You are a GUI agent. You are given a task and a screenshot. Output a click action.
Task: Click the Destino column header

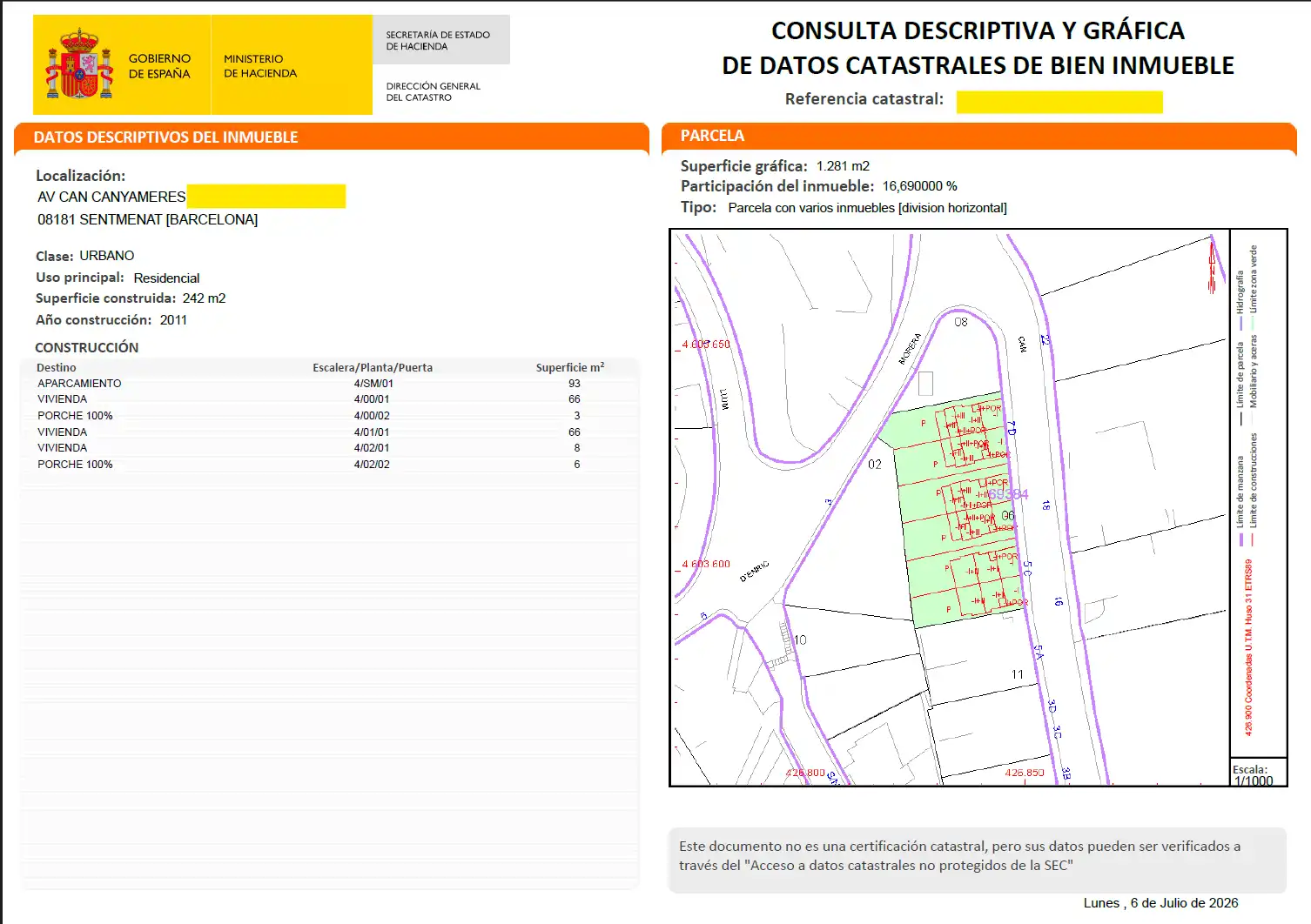[56, 368]
